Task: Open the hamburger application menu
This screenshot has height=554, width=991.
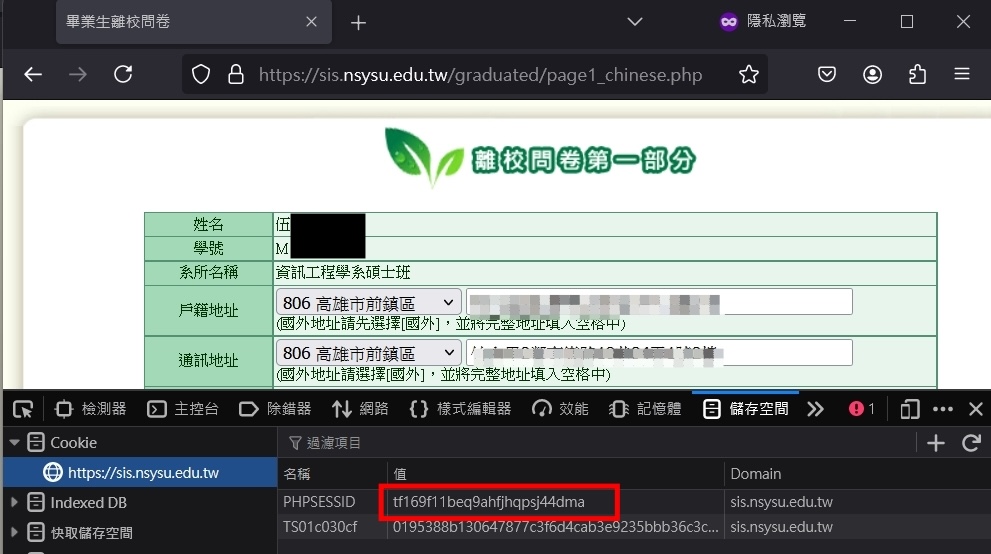Action: point(962,75)
